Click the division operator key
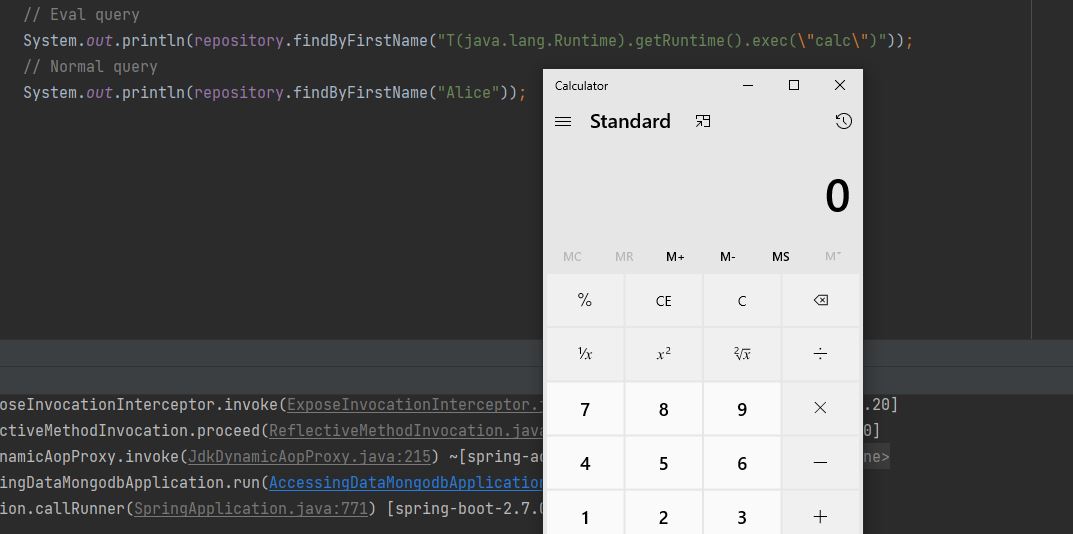 pos(820,354)
